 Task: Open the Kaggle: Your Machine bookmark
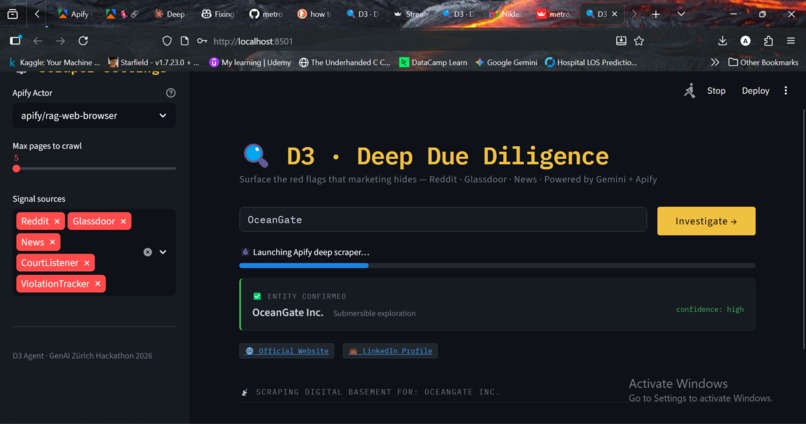pyautogui.click(x=54, y=62)
